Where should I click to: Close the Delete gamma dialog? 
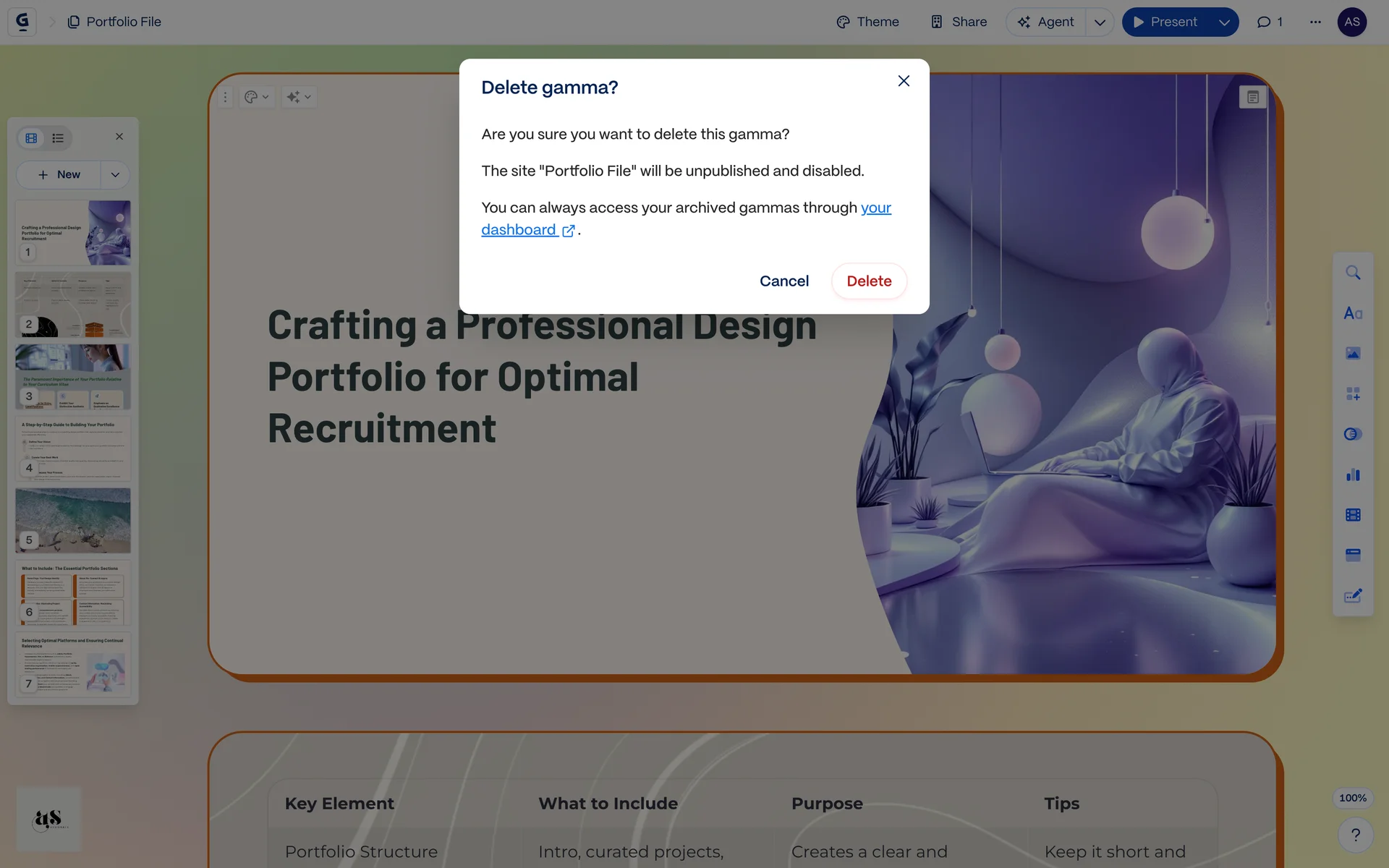pyautogui.click(x=903, y=81)
